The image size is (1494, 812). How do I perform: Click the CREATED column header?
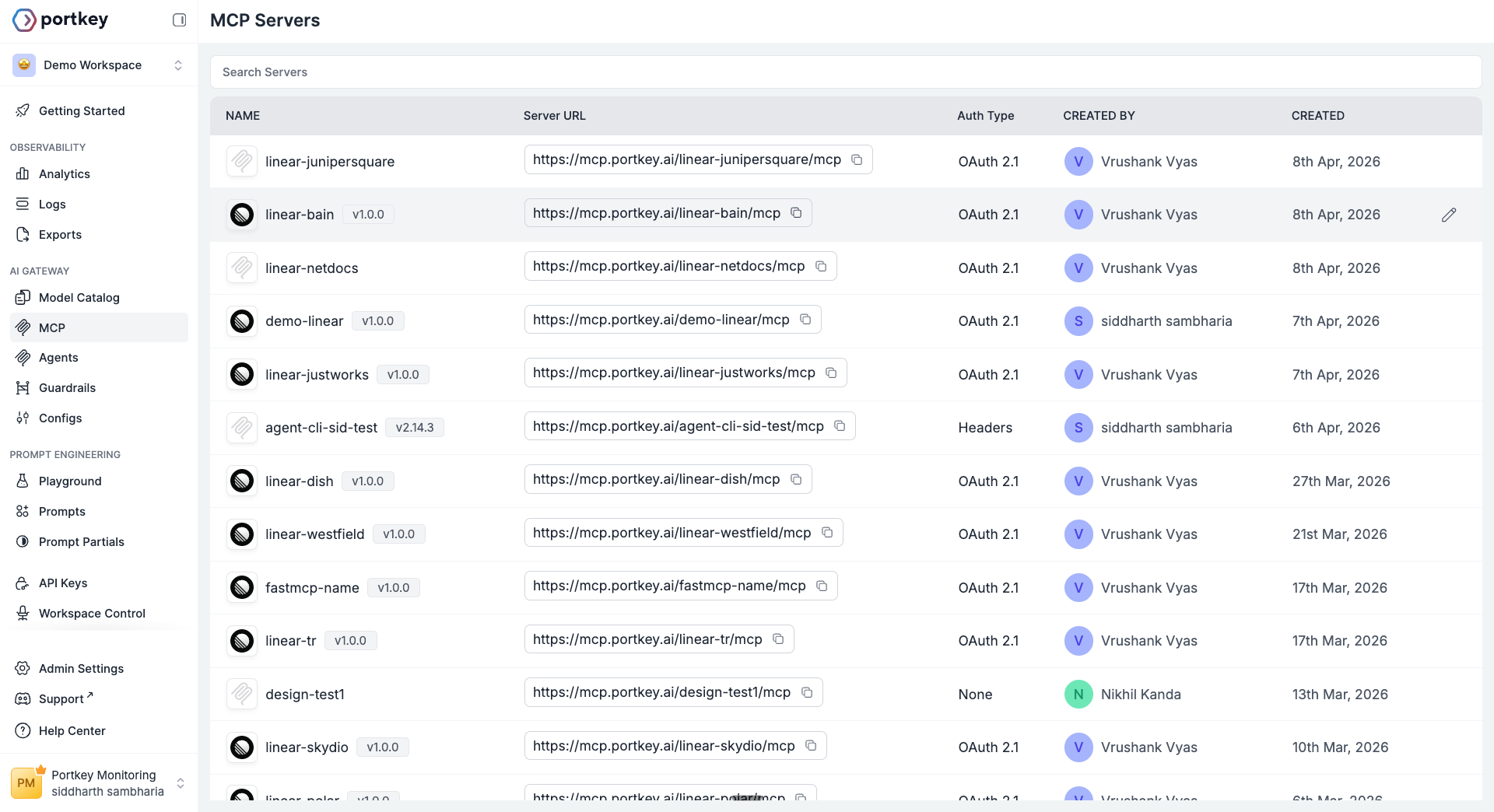click(1318, 116)
